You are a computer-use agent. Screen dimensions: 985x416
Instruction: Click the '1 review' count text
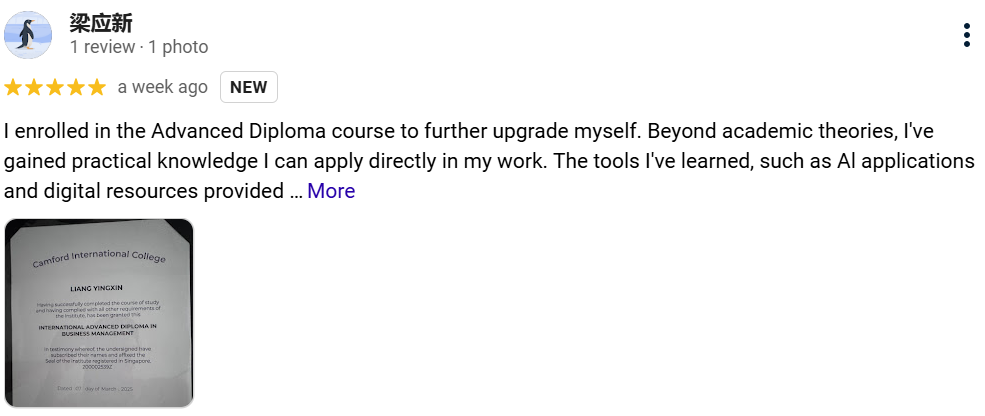tap(102, 47)
